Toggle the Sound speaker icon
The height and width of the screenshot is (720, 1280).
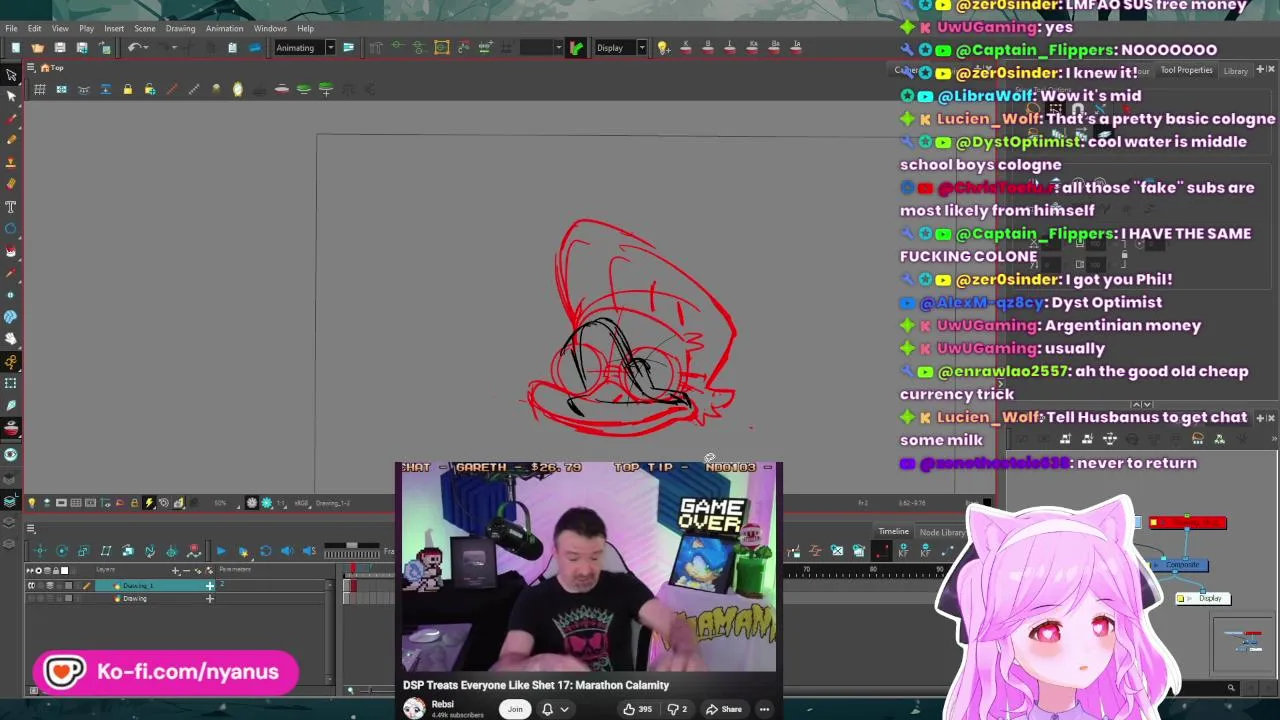287,551
